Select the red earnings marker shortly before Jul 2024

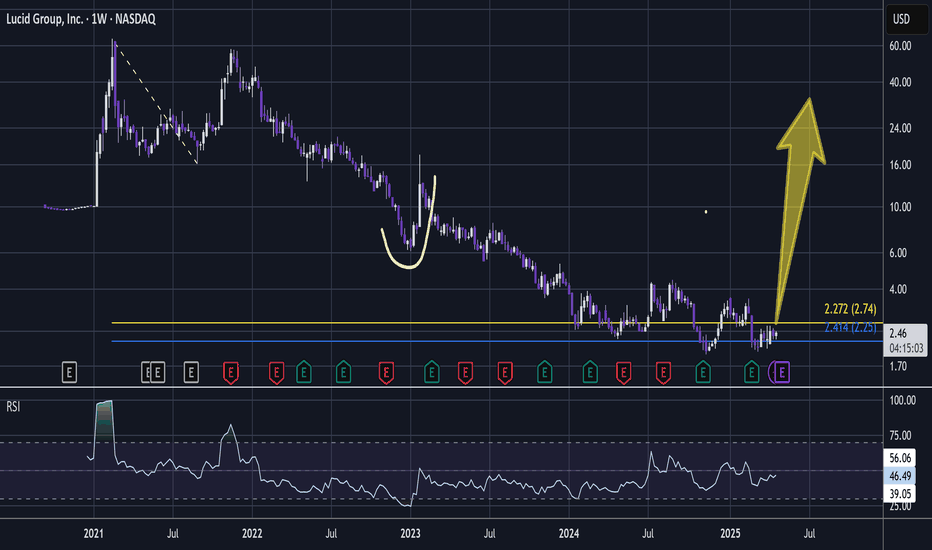(624, 373)
